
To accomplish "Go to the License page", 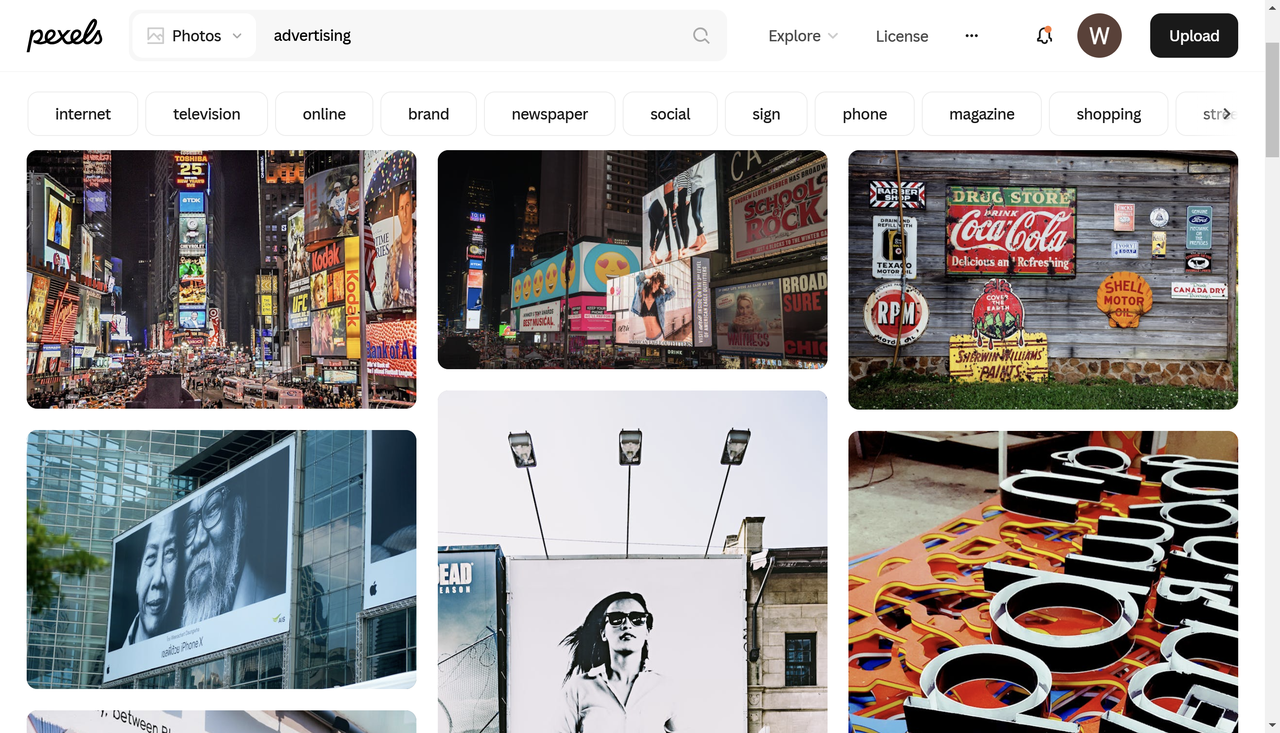I will (901, 35).
